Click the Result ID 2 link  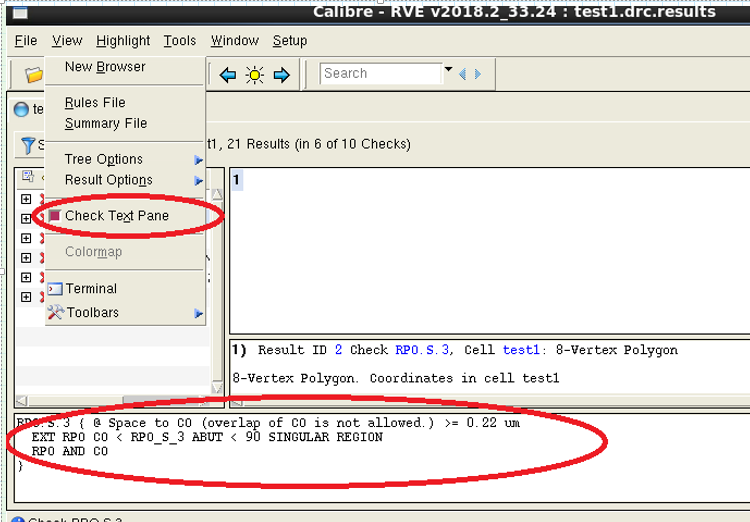coord(338,350)
